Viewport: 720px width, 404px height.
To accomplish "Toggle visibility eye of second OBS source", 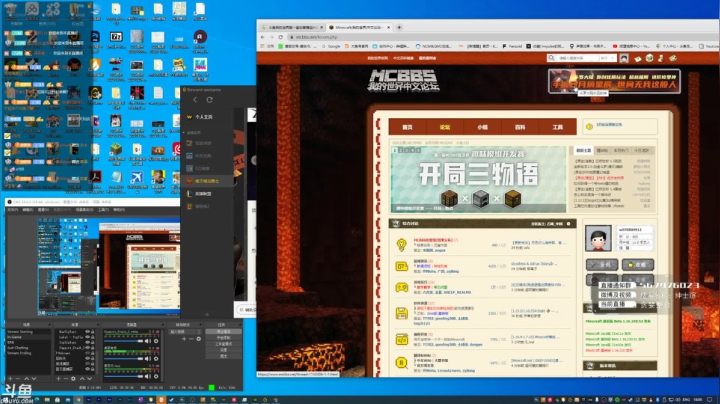I will pos(88,337).
